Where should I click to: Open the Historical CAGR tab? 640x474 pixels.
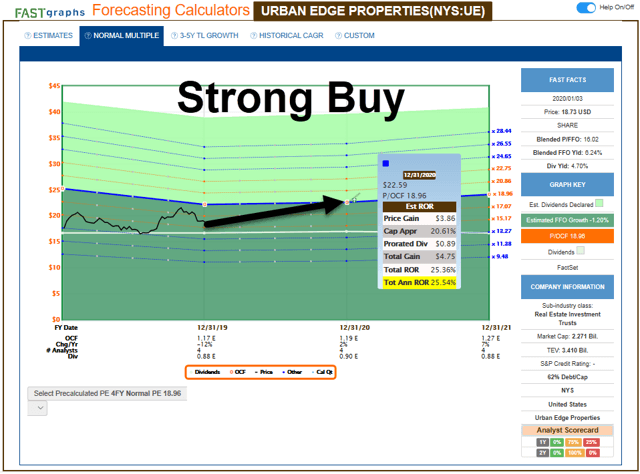(287, 36)
